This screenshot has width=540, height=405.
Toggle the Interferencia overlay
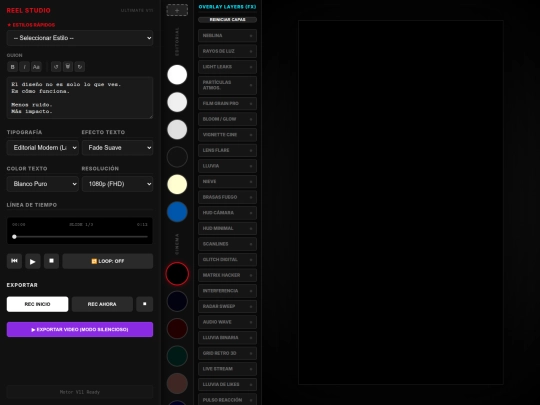click(x=227, y=291)
